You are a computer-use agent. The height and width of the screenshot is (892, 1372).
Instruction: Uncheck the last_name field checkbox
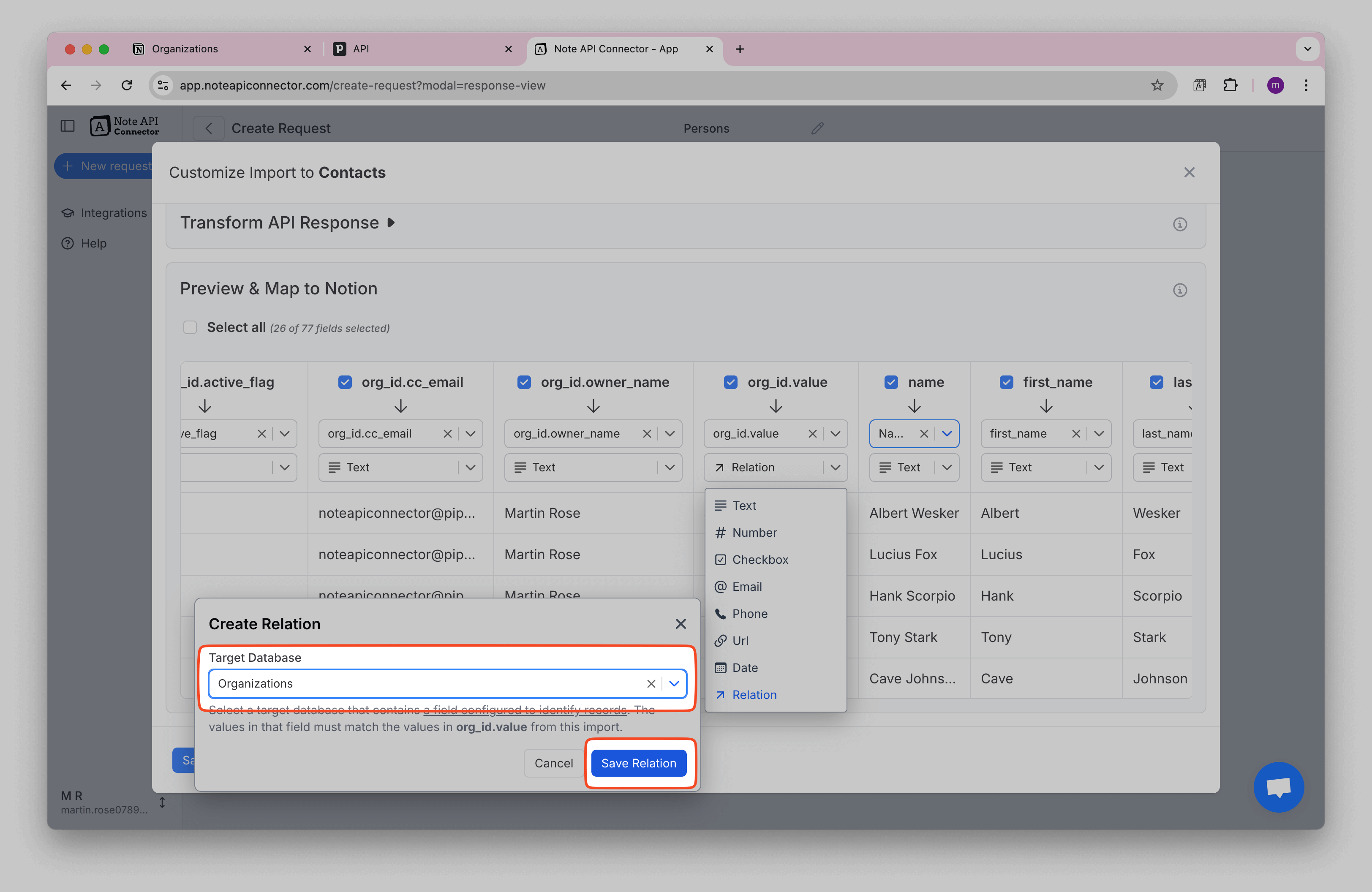[1156, 382]
